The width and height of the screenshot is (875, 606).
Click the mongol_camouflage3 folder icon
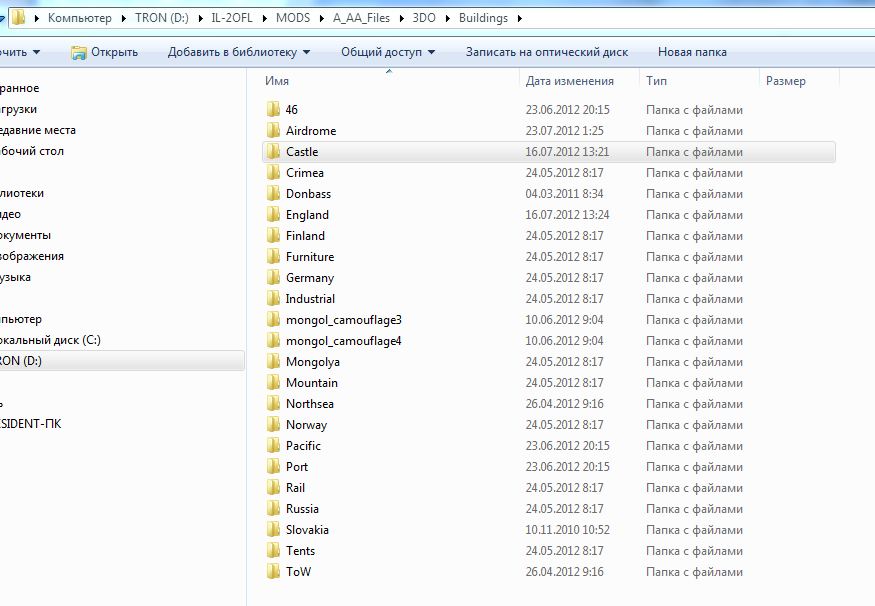(273, 320)
